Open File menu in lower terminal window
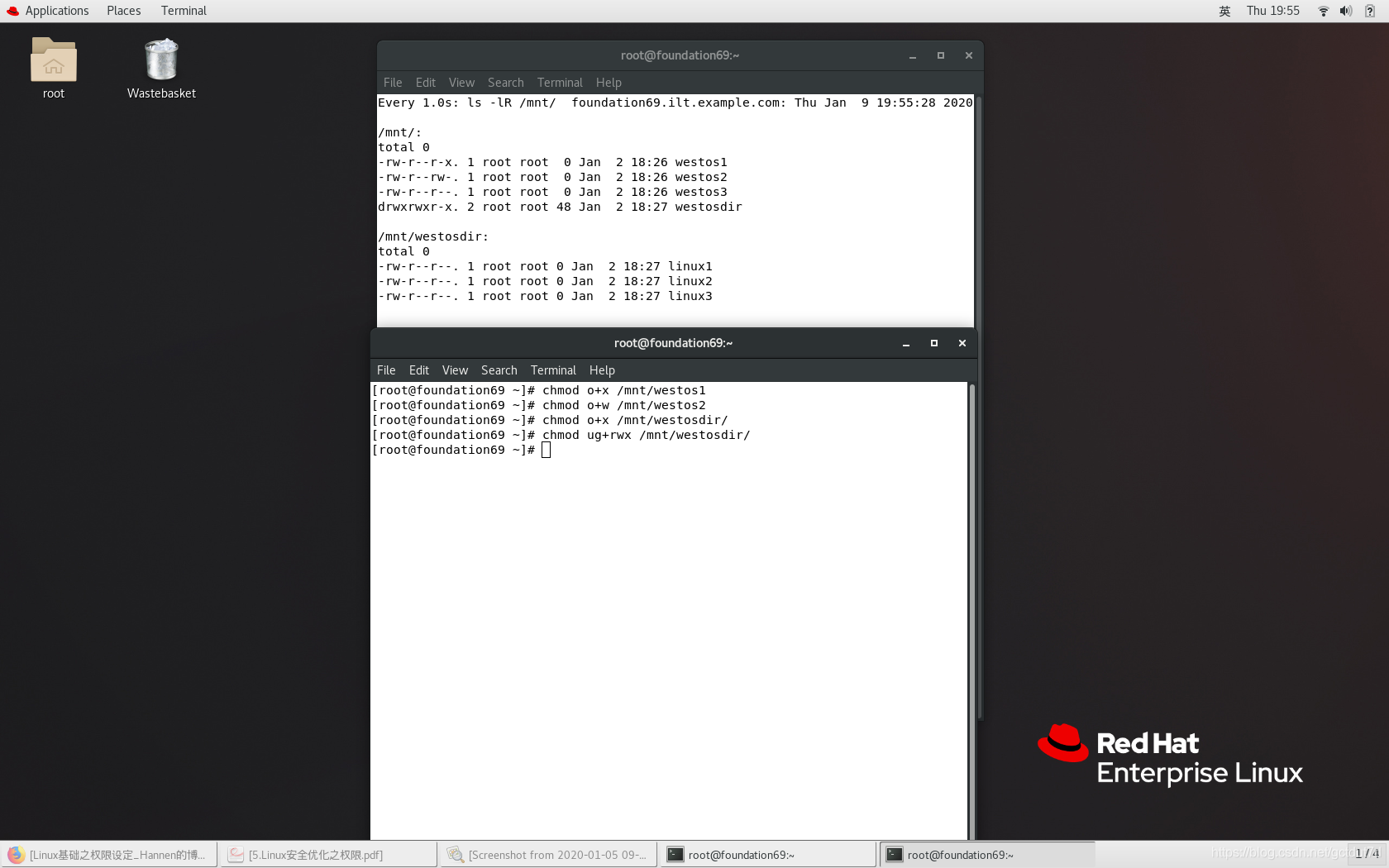The height and width of the screenshot is (868, 1389). click(x=386, y=370)
